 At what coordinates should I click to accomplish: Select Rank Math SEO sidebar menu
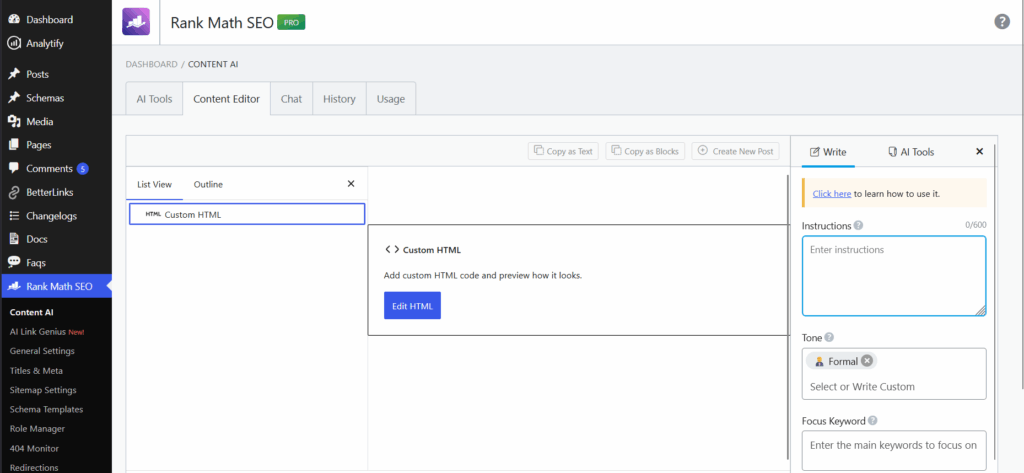(56, 286)
